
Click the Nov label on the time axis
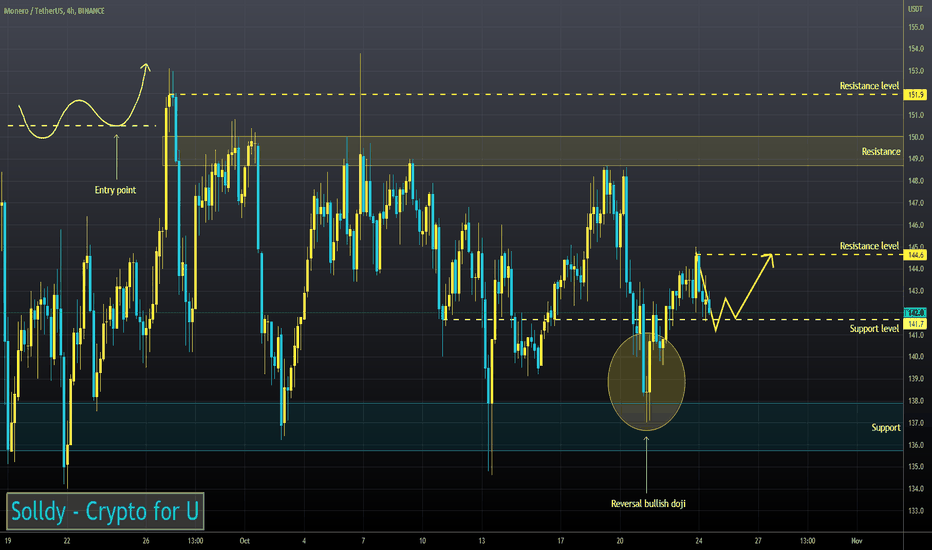[857, 540]
